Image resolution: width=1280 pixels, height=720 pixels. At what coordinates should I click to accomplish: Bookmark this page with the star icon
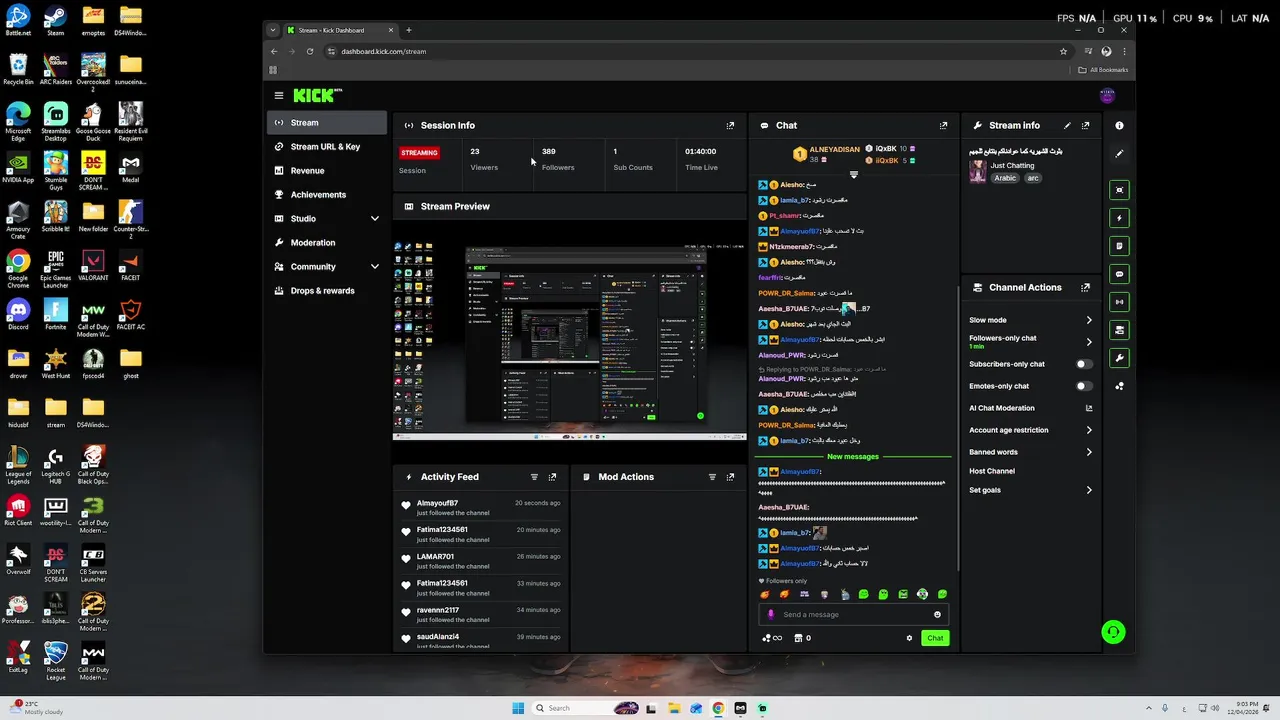tap(1064, 51)
